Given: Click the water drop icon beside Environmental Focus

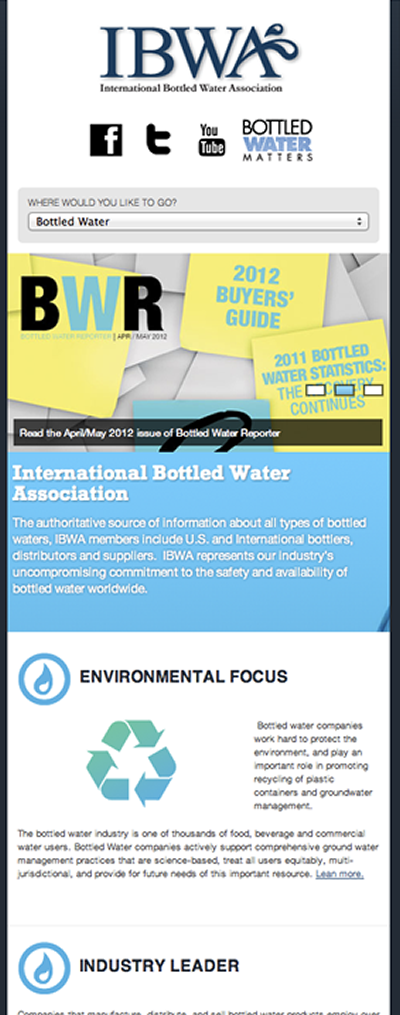Looking at the screenshot, I should (x=44, y=678).
